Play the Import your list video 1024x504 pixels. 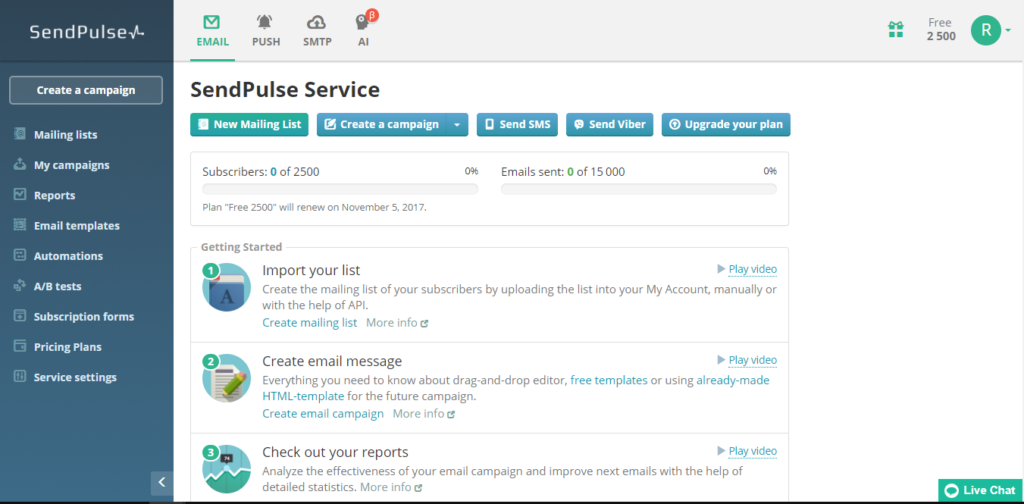click(747, 269)
